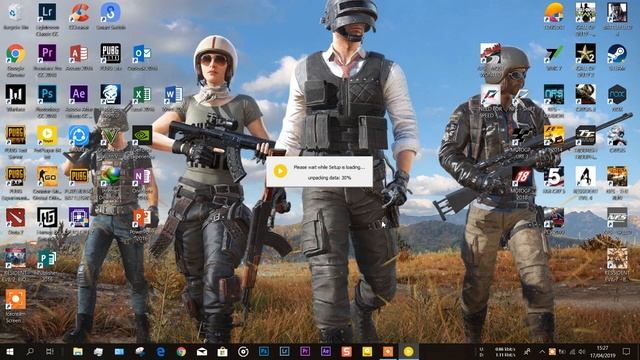Open Premiere Pro from the taskbar
640x360 pixels.
point(305,351)
